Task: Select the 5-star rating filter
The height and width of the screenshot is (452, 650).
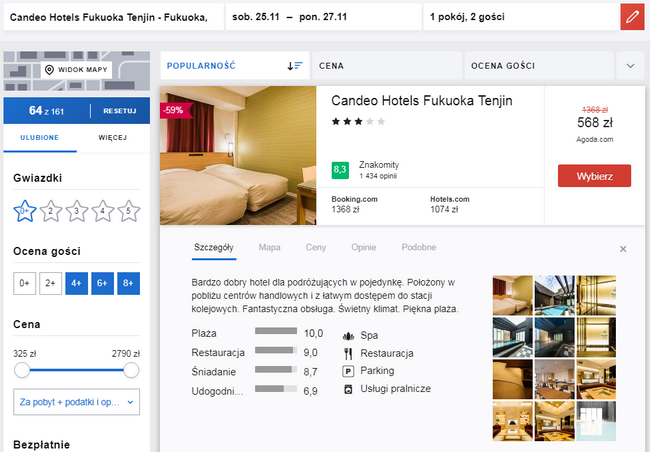Action: (x=128, y=211)
